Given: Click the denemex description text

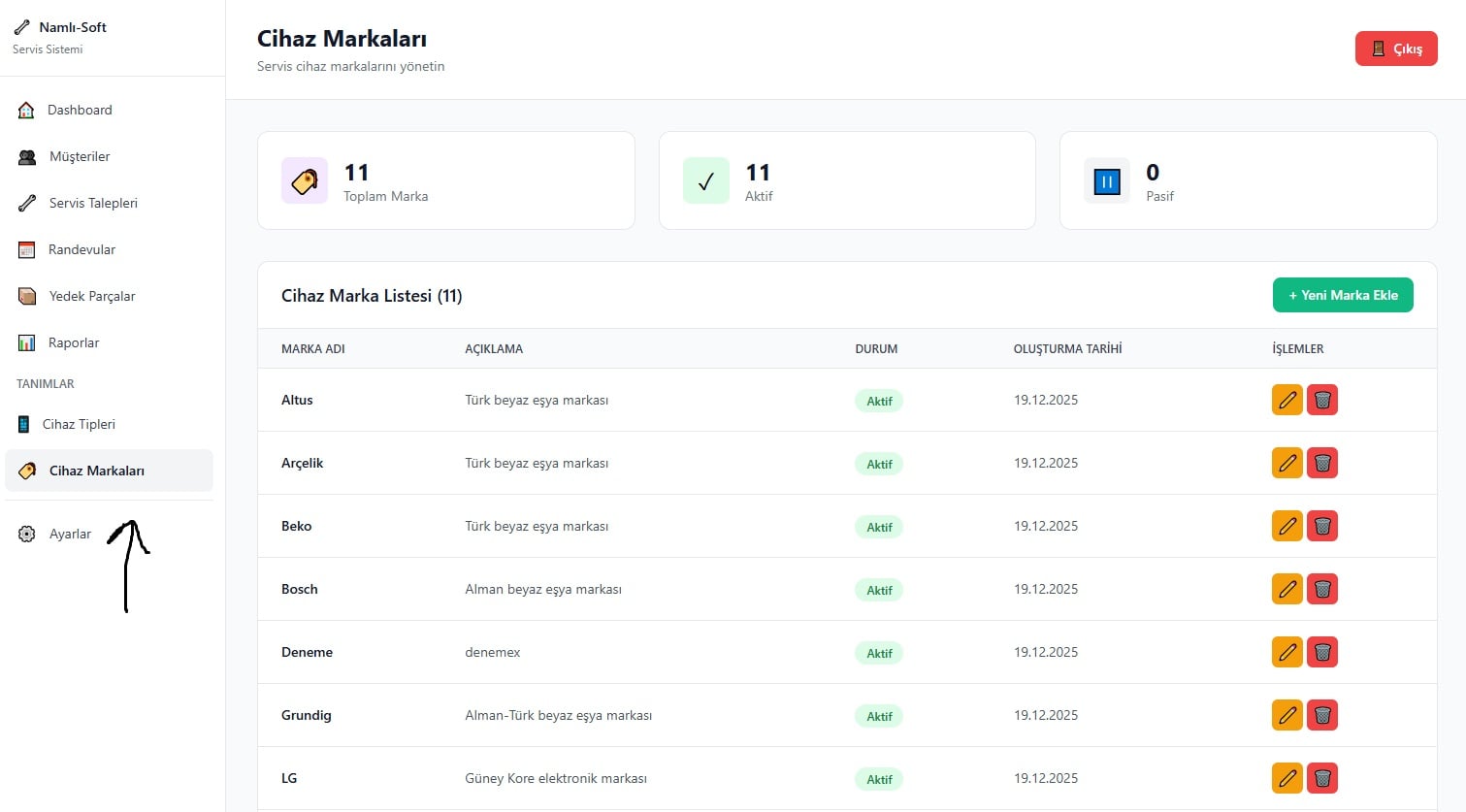Looking at the screenshot, I should click(x=493, y=652).
